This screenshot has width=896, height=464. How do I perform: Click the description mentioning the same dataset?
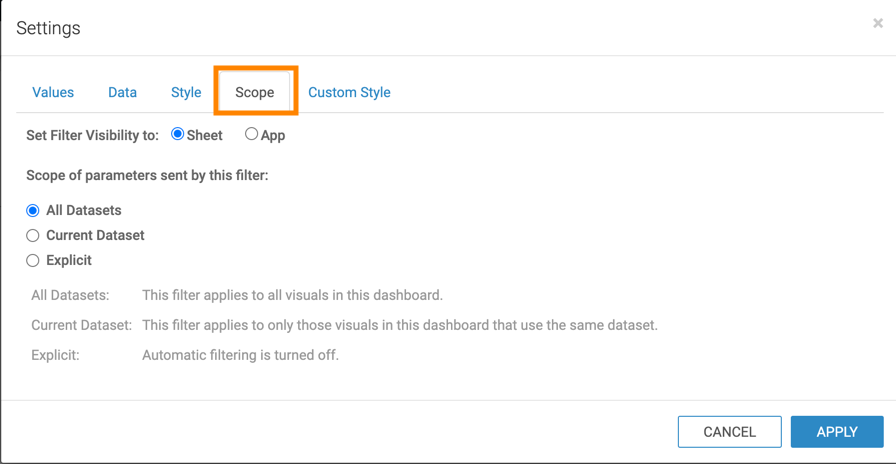pyautogui.click(x=400, y=325)
